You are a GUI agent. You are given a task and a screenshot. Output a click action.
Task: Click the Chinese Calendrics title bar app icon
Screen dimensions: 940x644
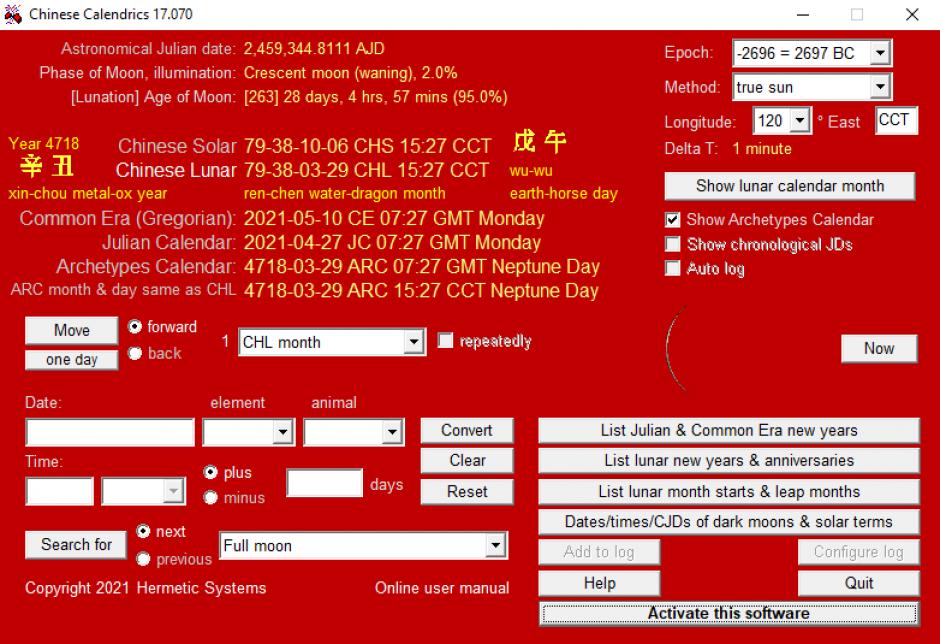click(x=13, y=14)
